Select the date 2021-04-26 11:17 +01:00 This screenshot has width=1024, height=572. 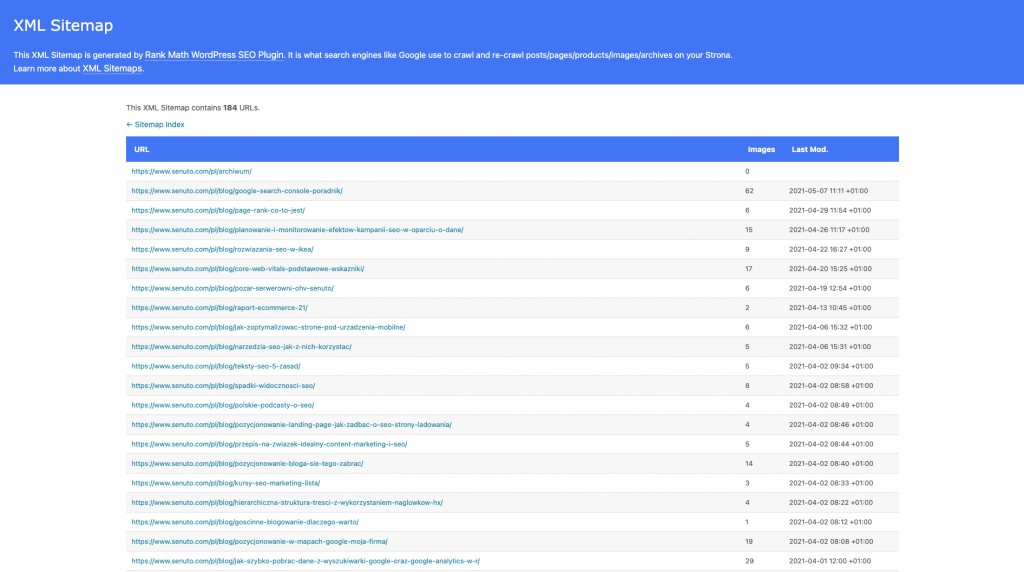point(829,230)
